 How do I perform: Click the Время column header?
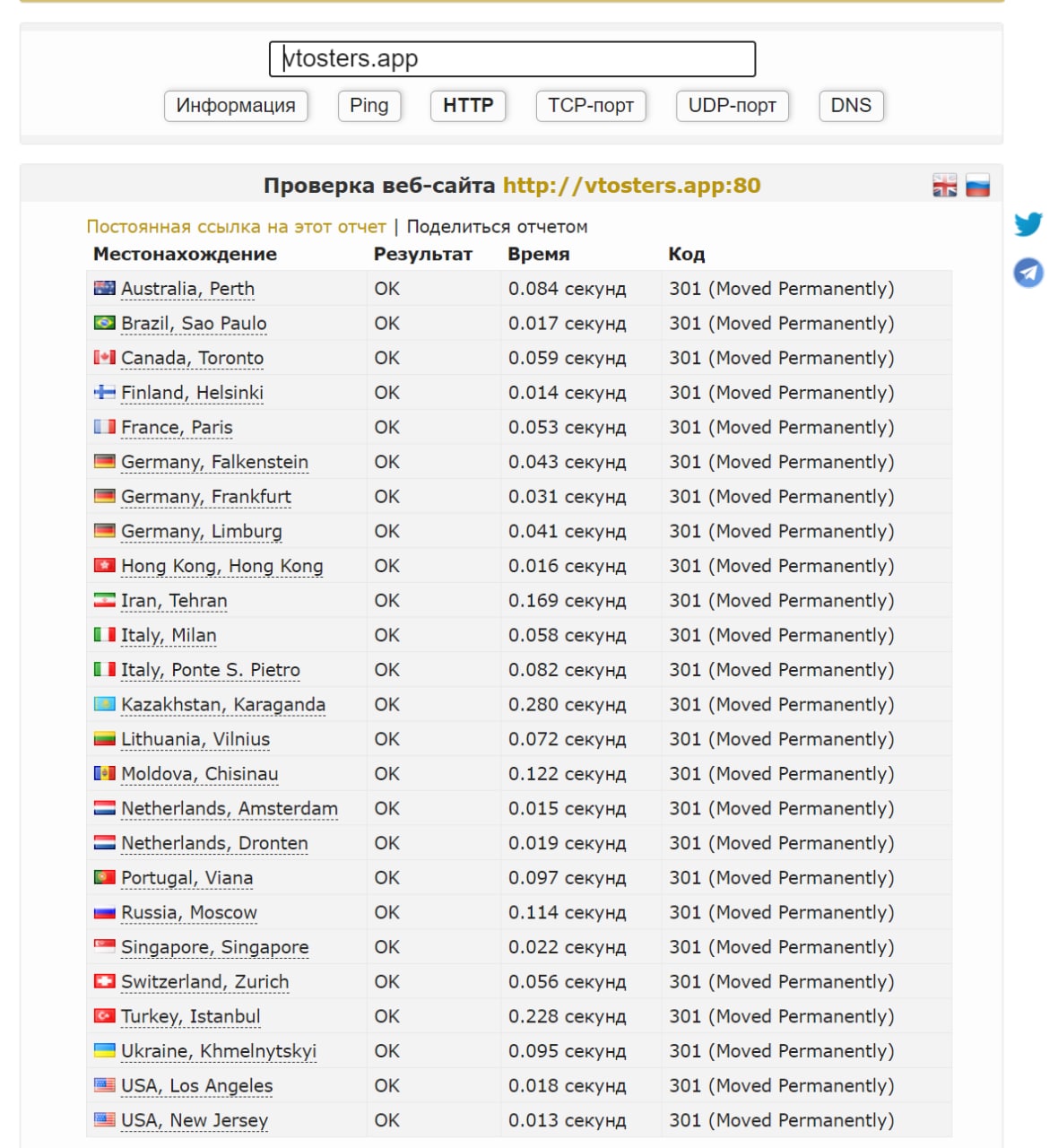pos(539,254)
